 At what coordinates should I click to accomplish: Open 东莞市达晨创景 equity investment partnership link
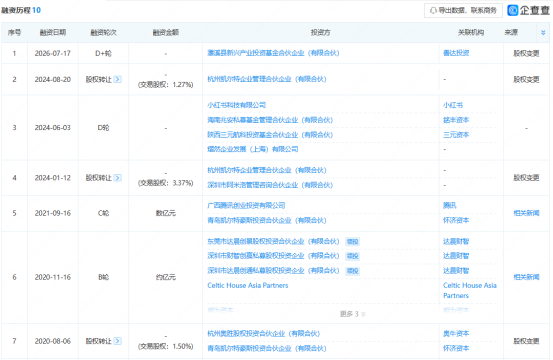(x=273, y=242)
